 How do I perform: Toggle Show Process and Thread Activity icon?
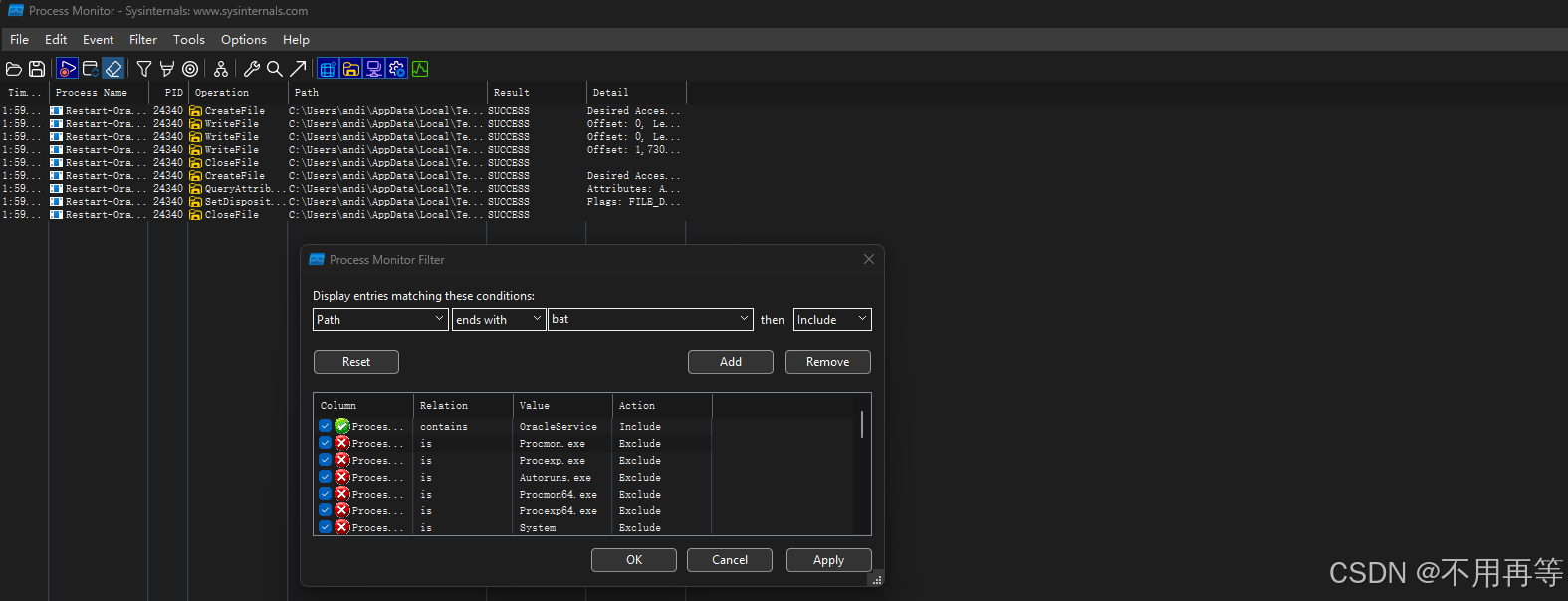pos(397,69)
